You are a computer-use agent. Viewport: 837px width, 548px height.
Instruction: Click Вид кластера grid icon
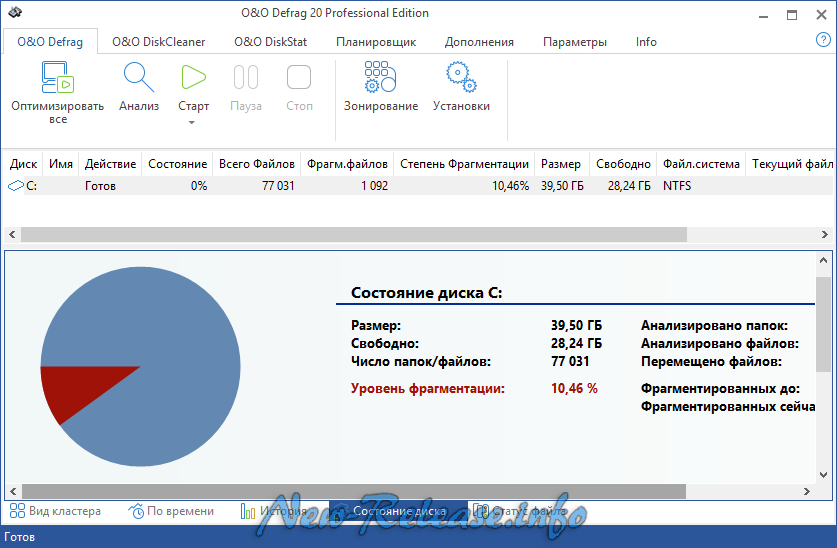pos(17,511)
